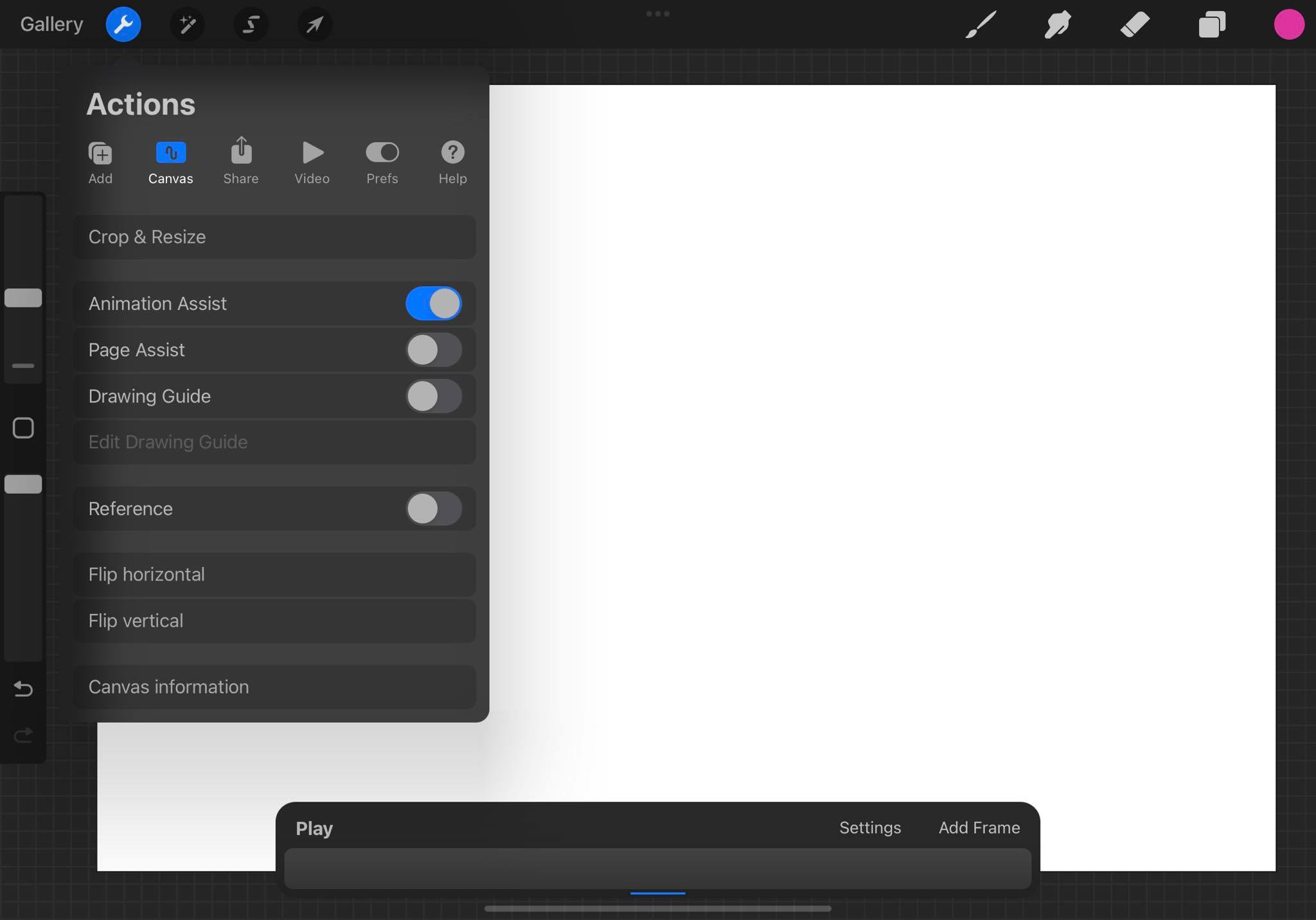This screenshot has width=1316, height=920.
Task: Switch to the Prefs tab
Action: (382, 161)
